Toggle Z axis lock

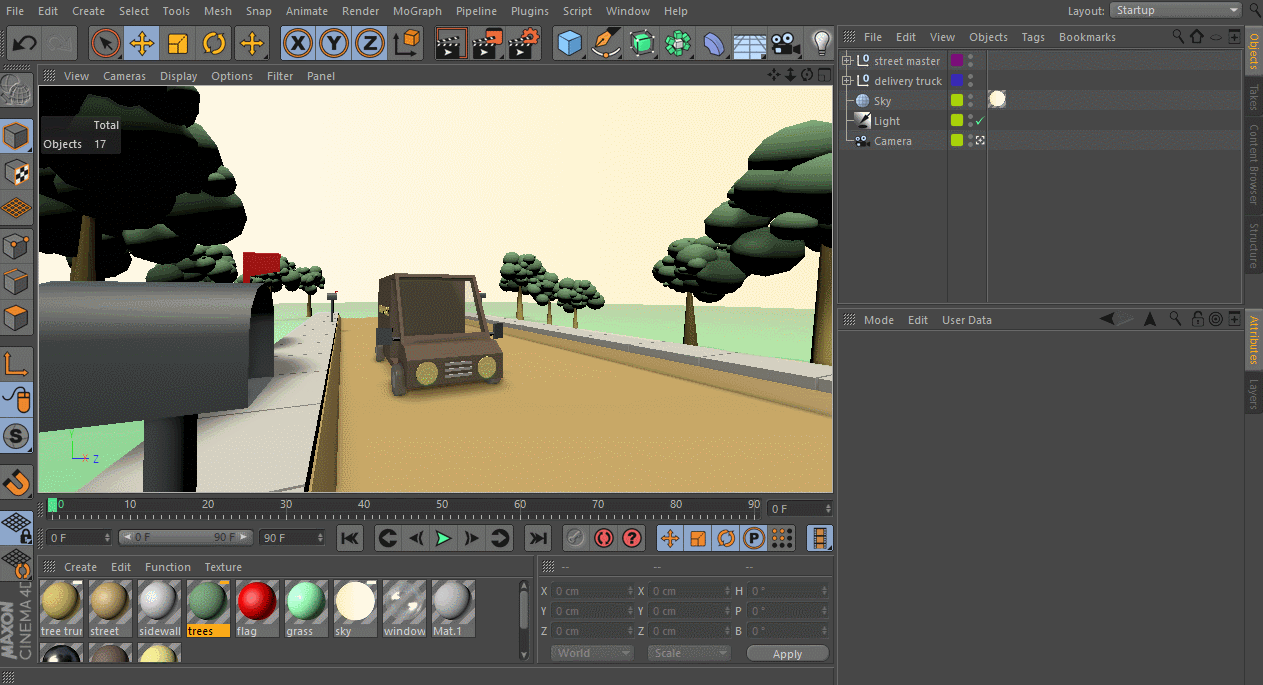coord(370,43)
